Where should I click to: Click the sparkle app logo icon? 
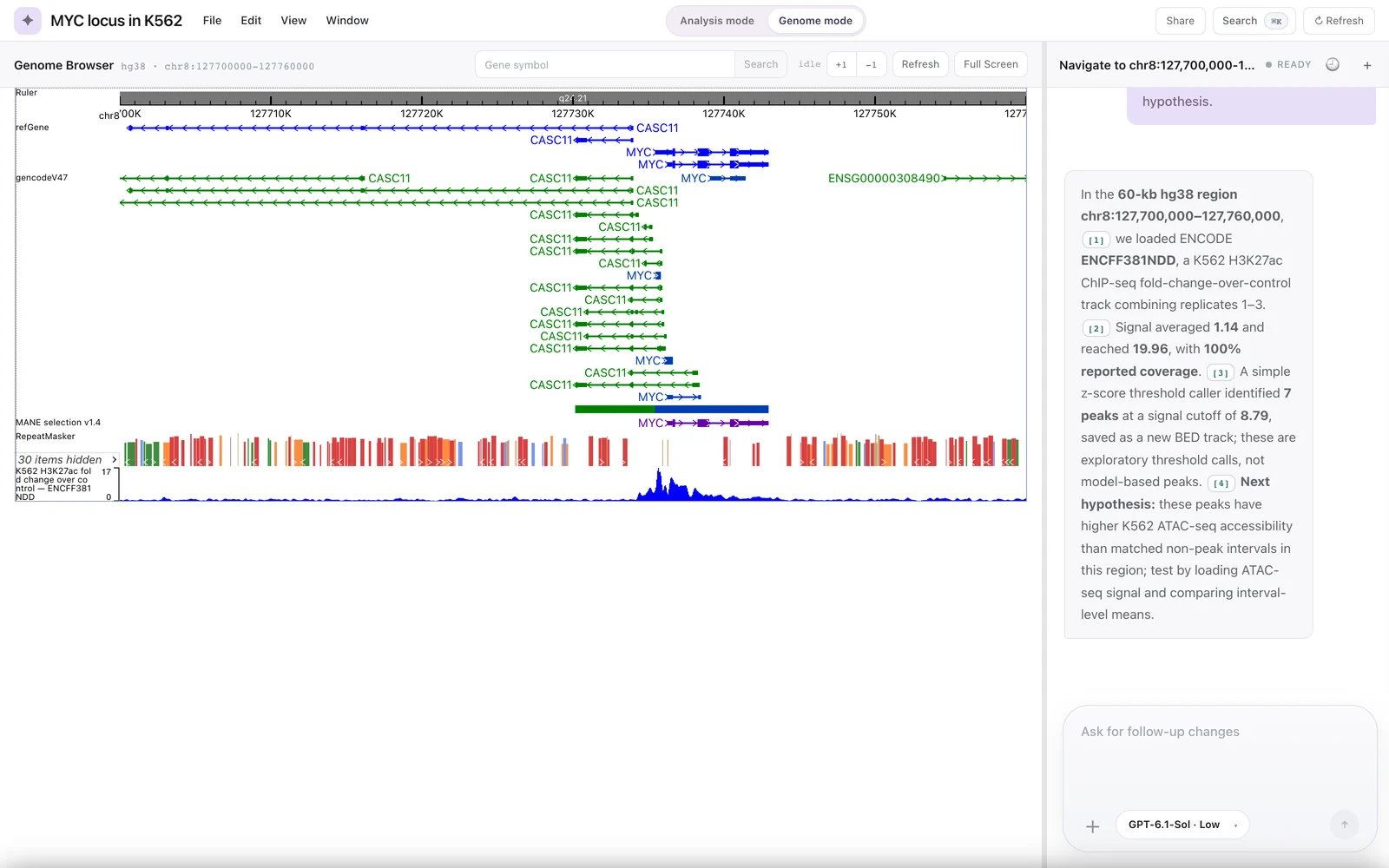tap(28, 20)
